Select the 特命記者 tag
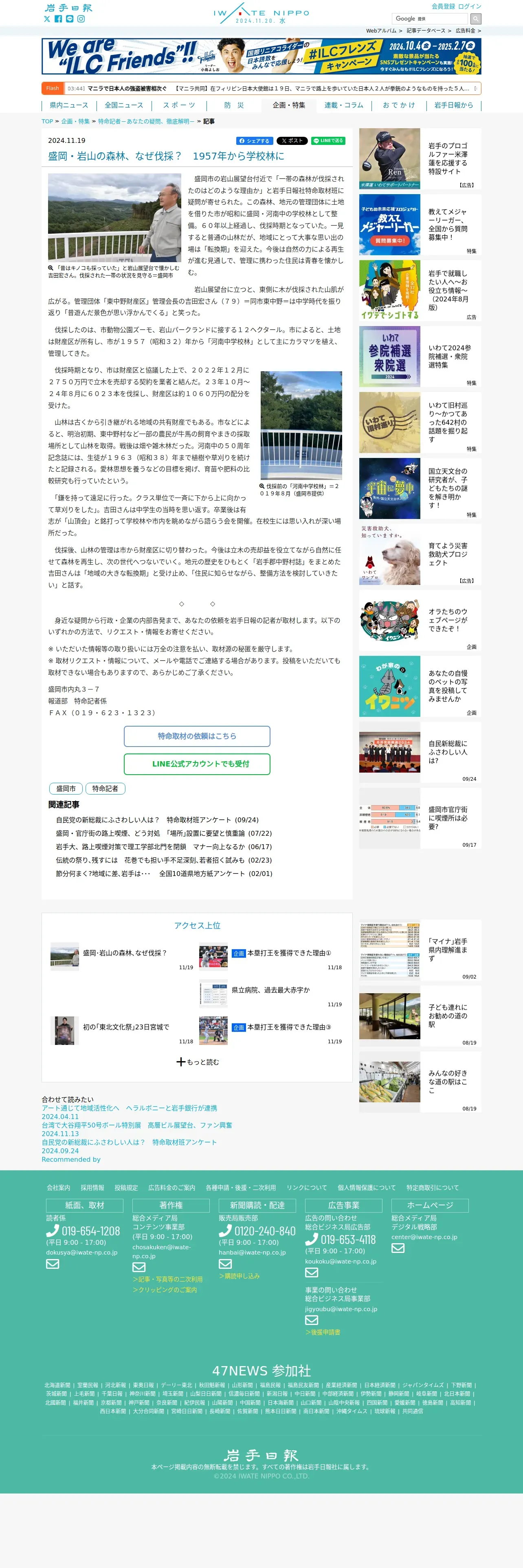The width and height of the screenshot is (523, 1568). coord(105,788)
